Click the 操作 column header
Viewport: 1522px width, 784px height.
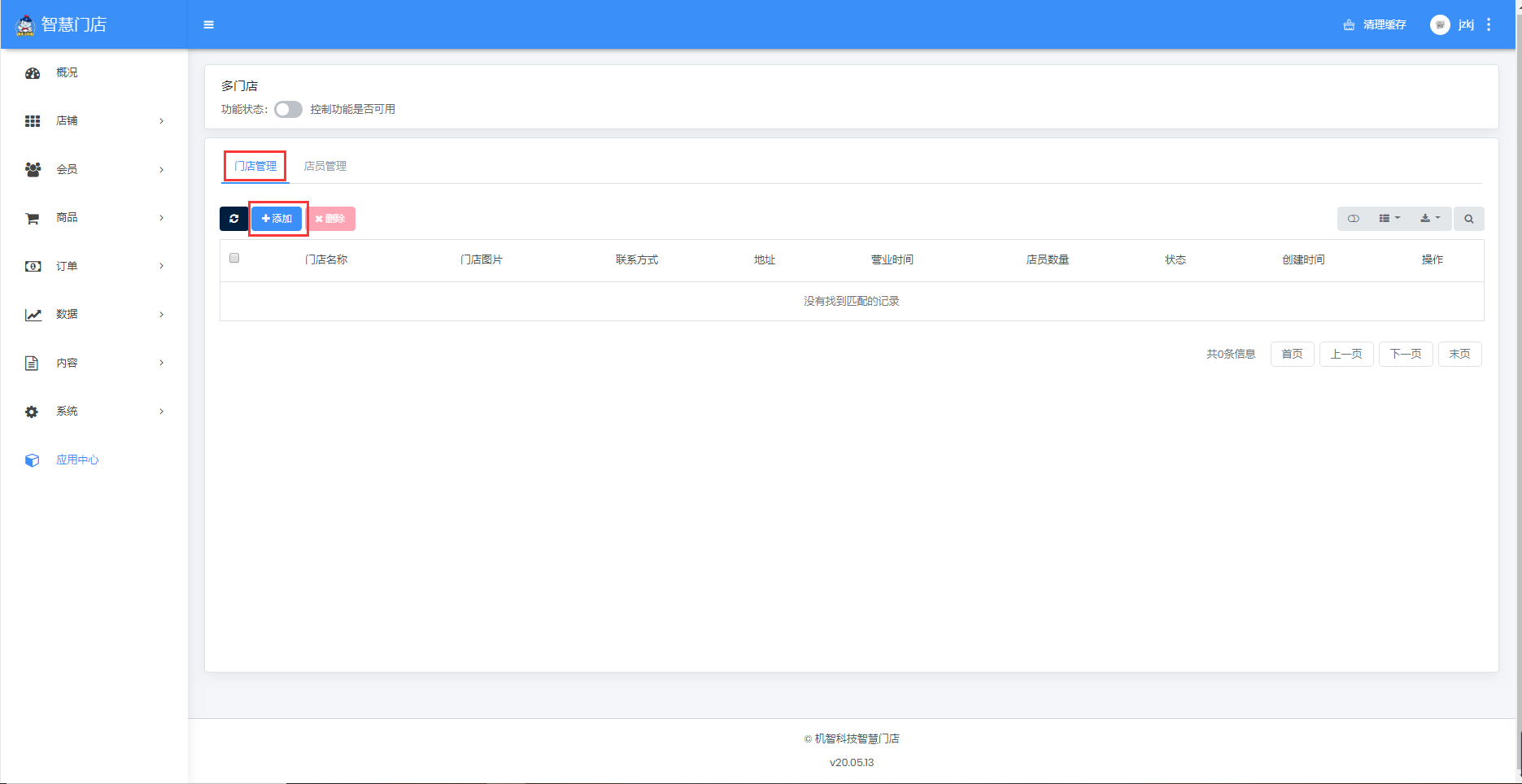tap(1433, 259)
